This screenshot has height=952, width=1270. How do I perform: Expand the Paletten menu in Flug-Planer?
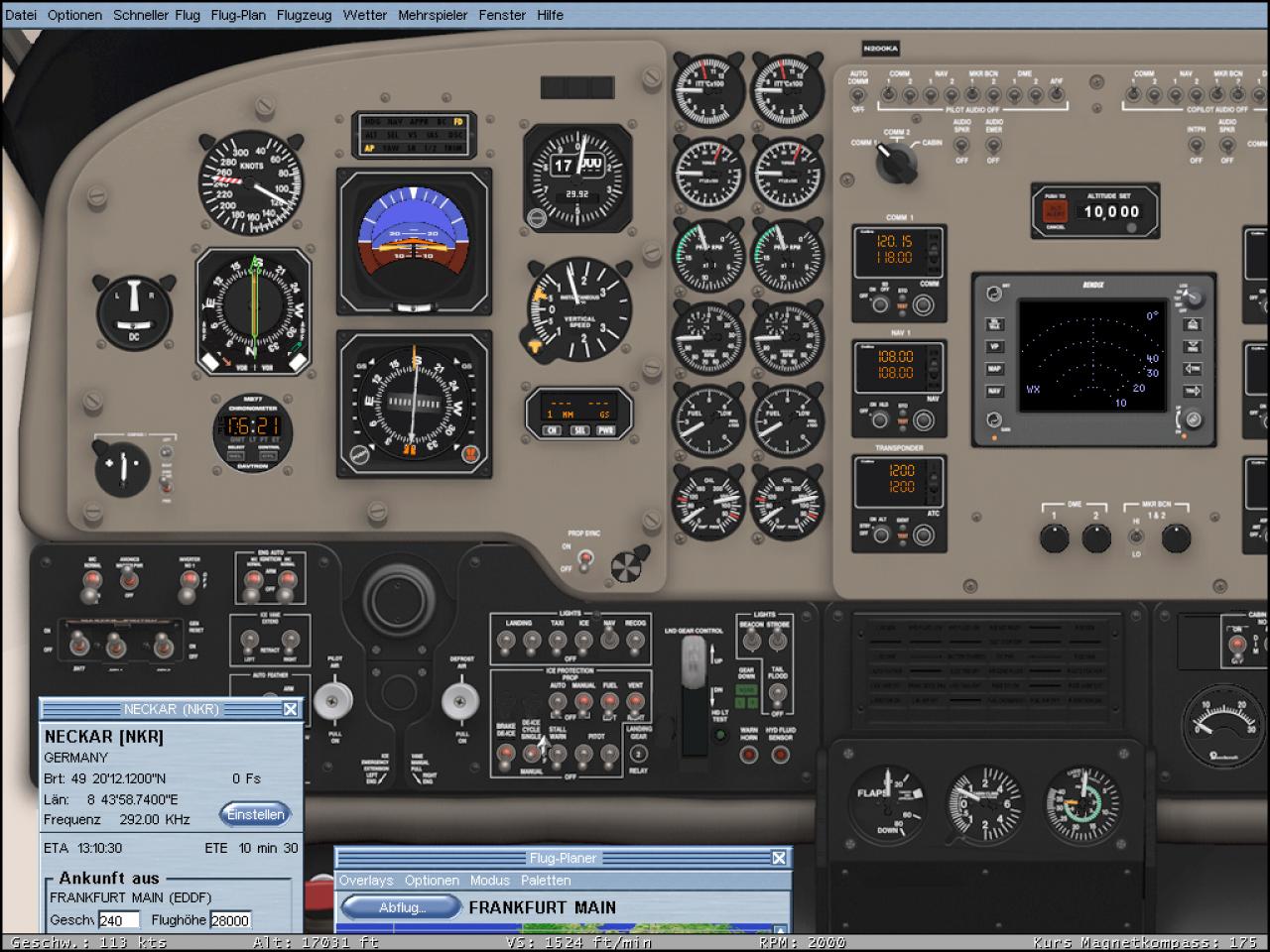pos(546,881)
